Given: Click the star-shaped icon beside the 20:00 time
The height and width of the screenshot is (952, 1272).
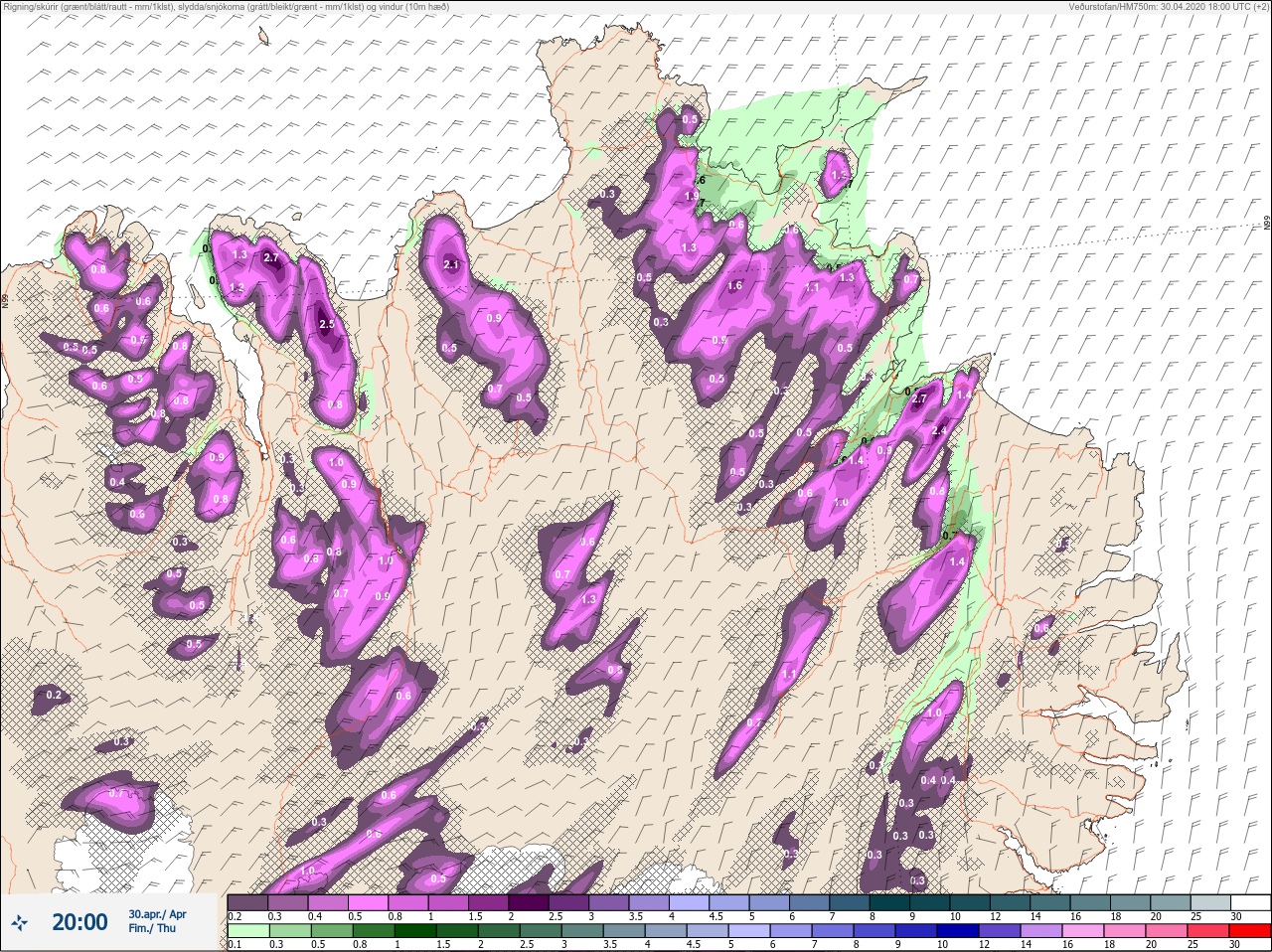Looking at the screenshot, I should point(20,923).
